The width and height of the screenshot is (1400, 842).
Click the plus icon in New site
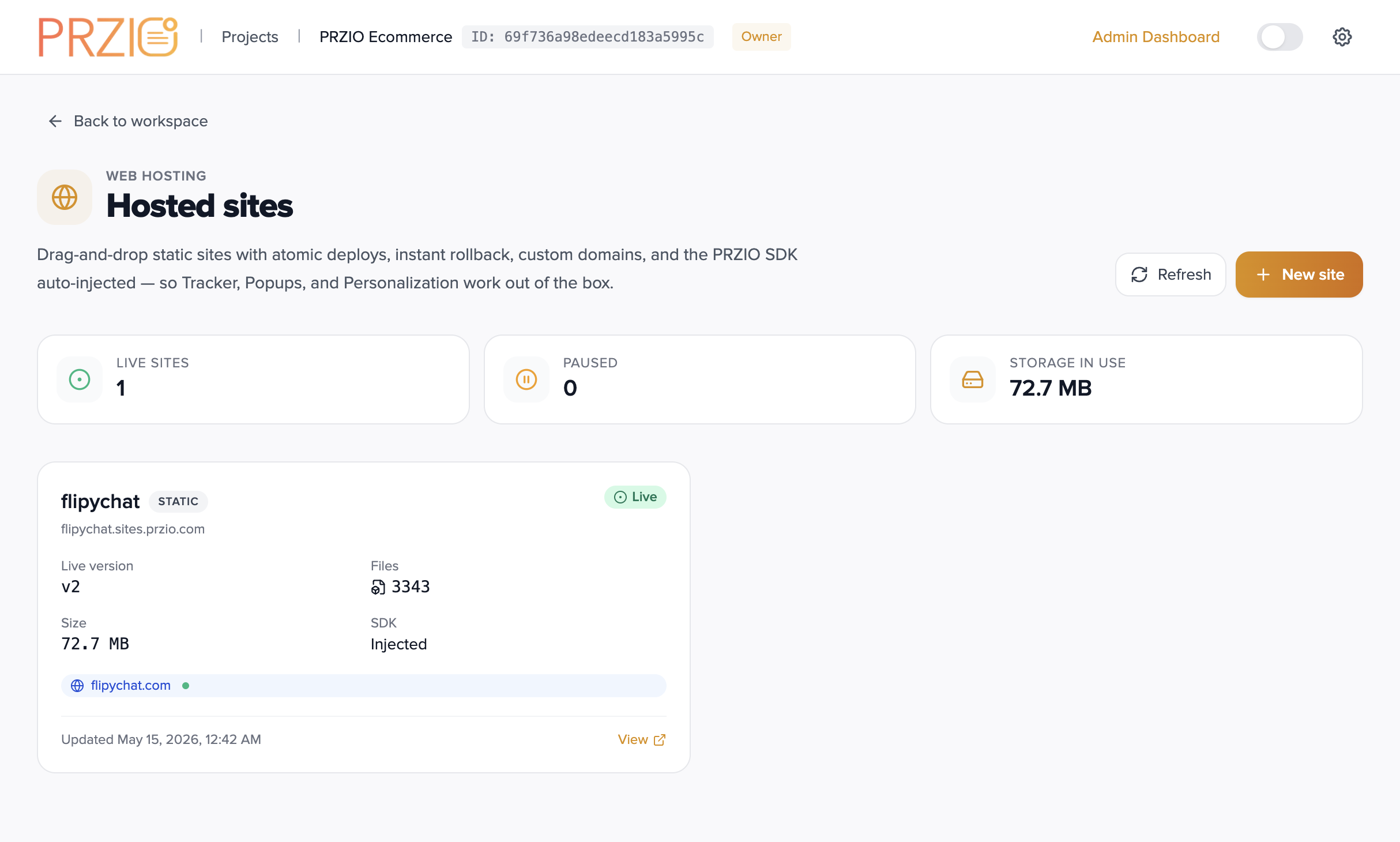coord(1263,275)
